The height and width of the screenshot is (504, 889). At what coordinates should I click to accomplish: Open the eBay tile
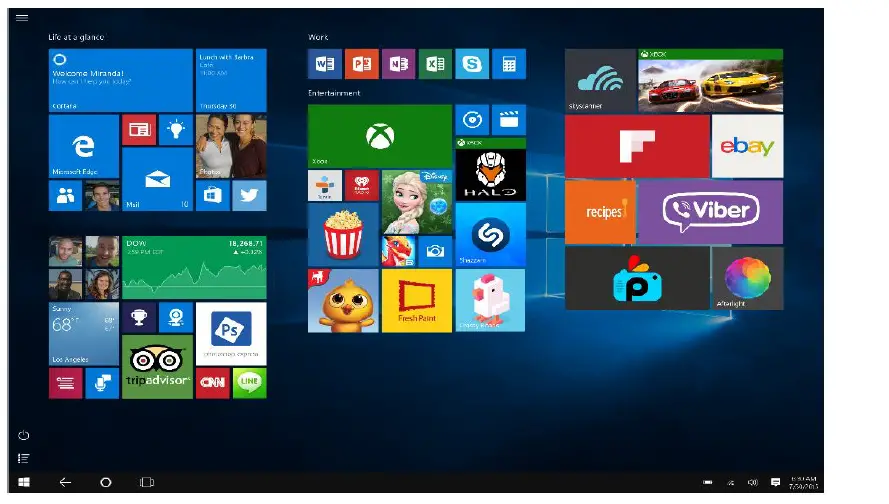coord(748,146)
